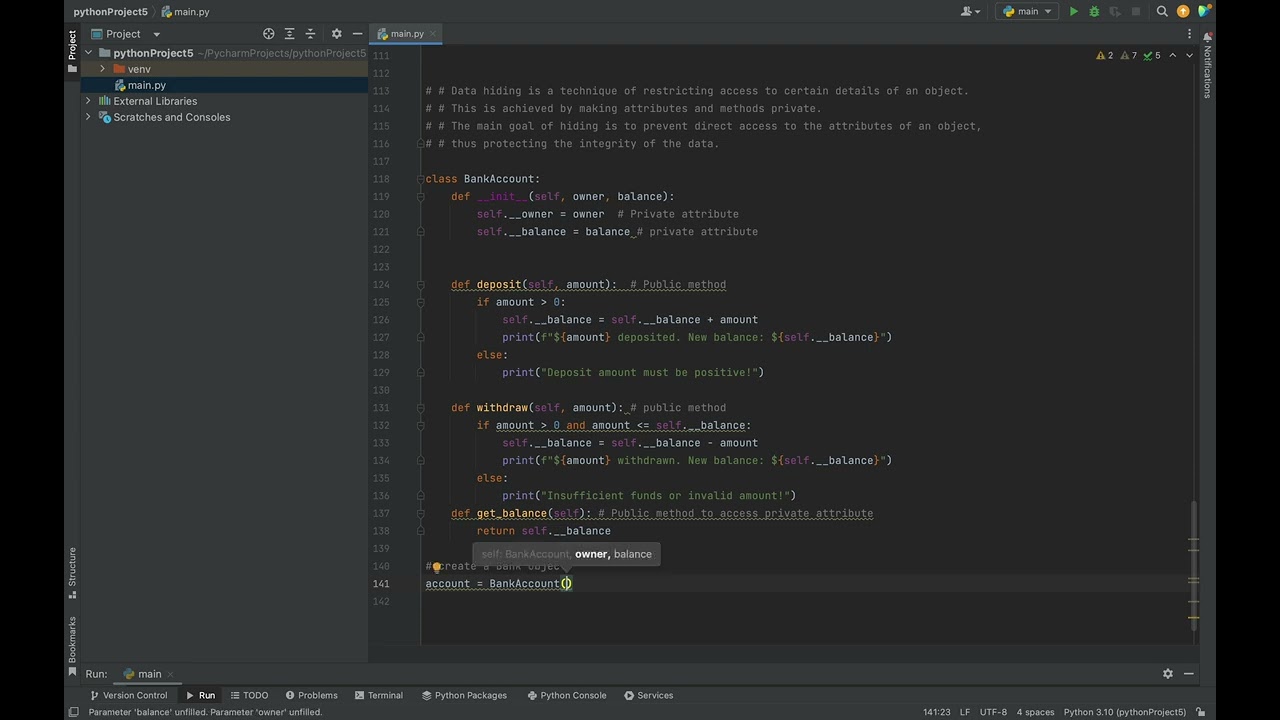Click the orange IDE update arrow icon
Image resolution: width=1280 pixels, height=720 pixels.
click(1183, 12)
